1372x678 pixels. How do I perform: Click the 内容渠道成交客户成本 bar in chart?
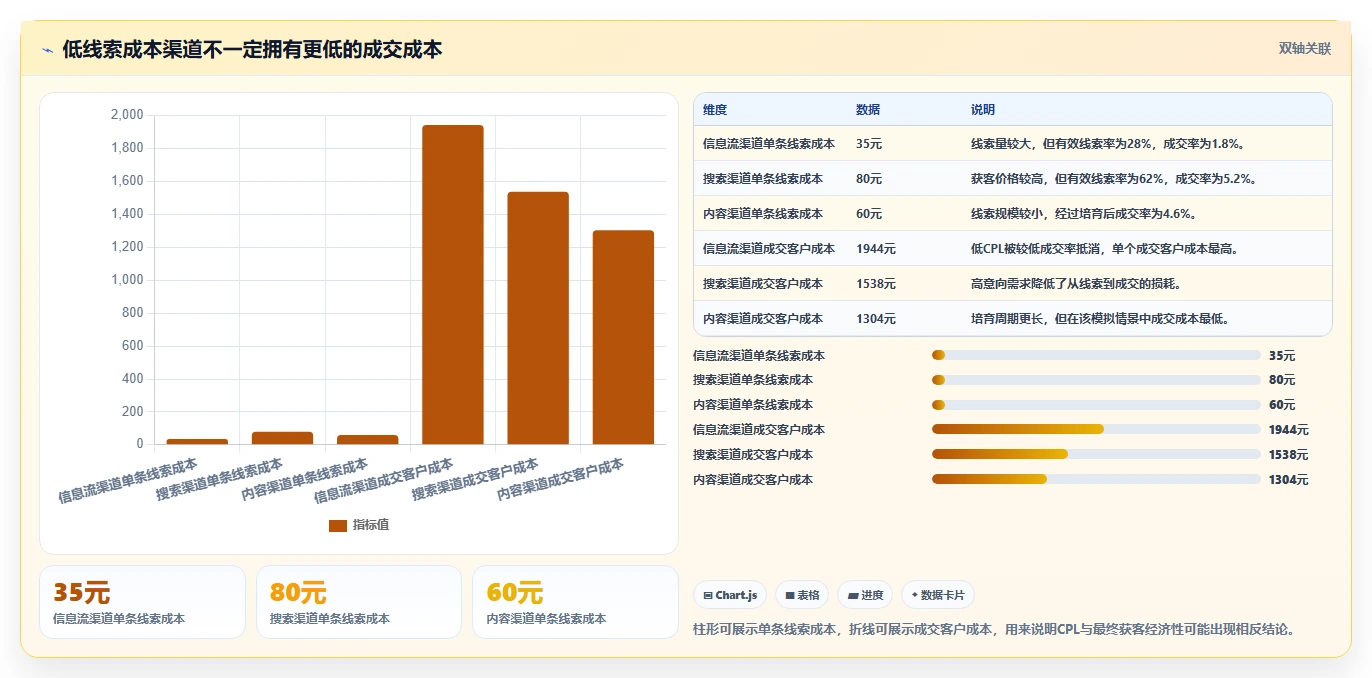[623, 337]
